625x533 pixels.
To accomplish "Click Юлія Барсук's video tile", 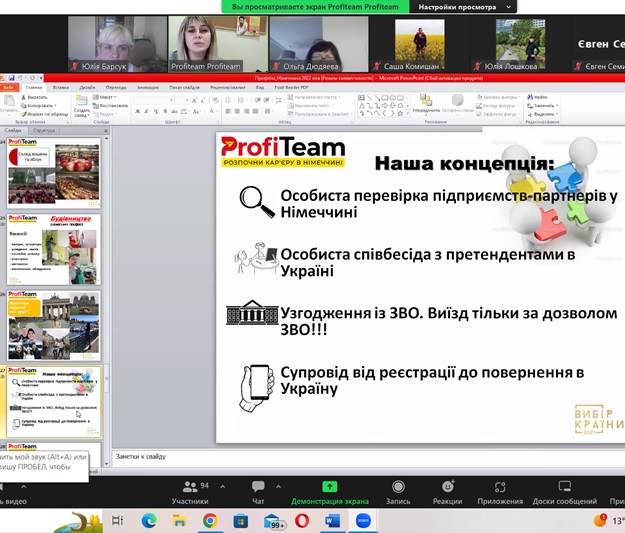I will 117,44.
